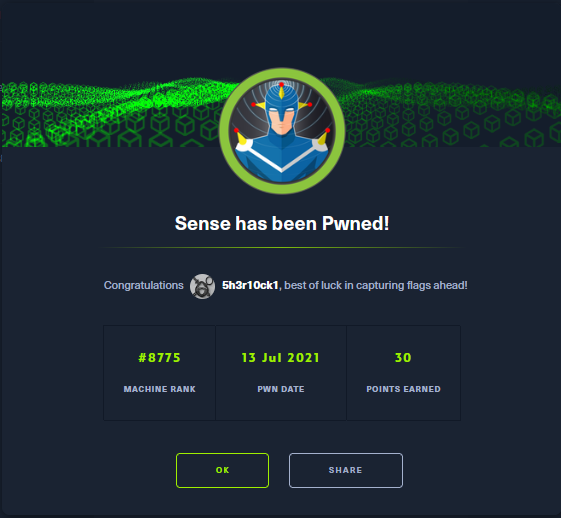Image resolution: width=561 pixels, height=518 pixels.
Task: Click the dark banner area above the avatar
Action: click(x=282, y=34)
